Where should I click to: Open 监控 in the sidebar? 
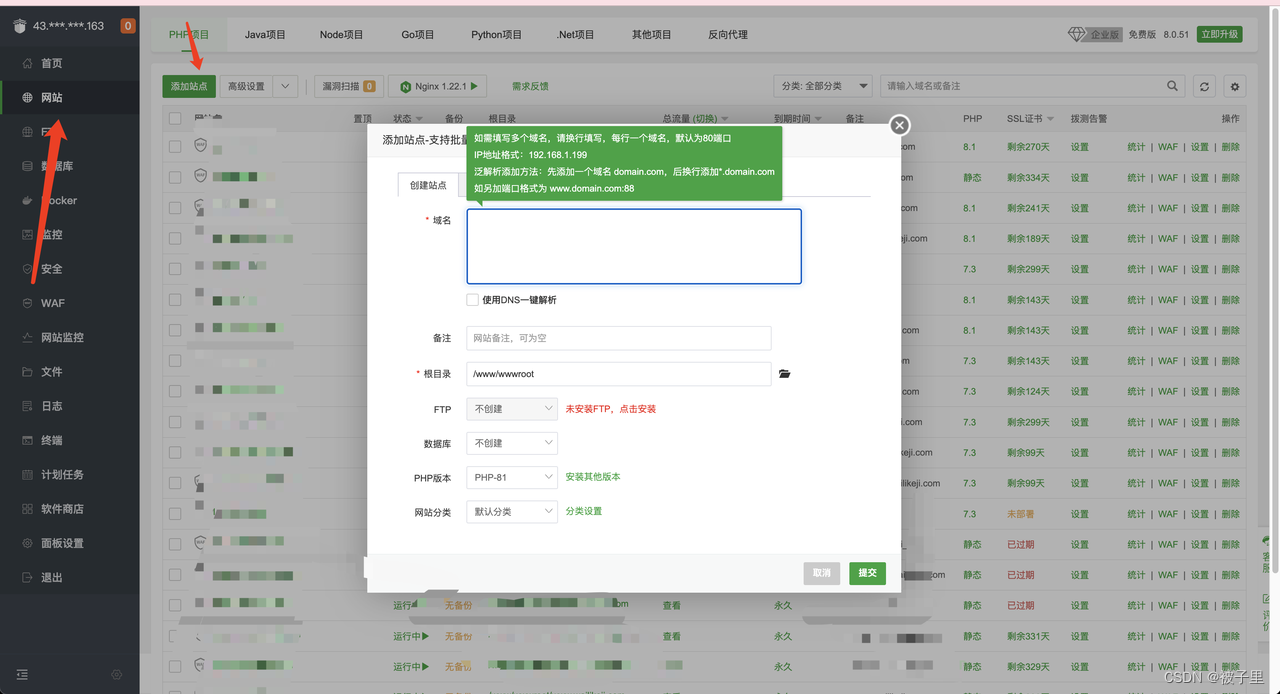click(51, 234)
